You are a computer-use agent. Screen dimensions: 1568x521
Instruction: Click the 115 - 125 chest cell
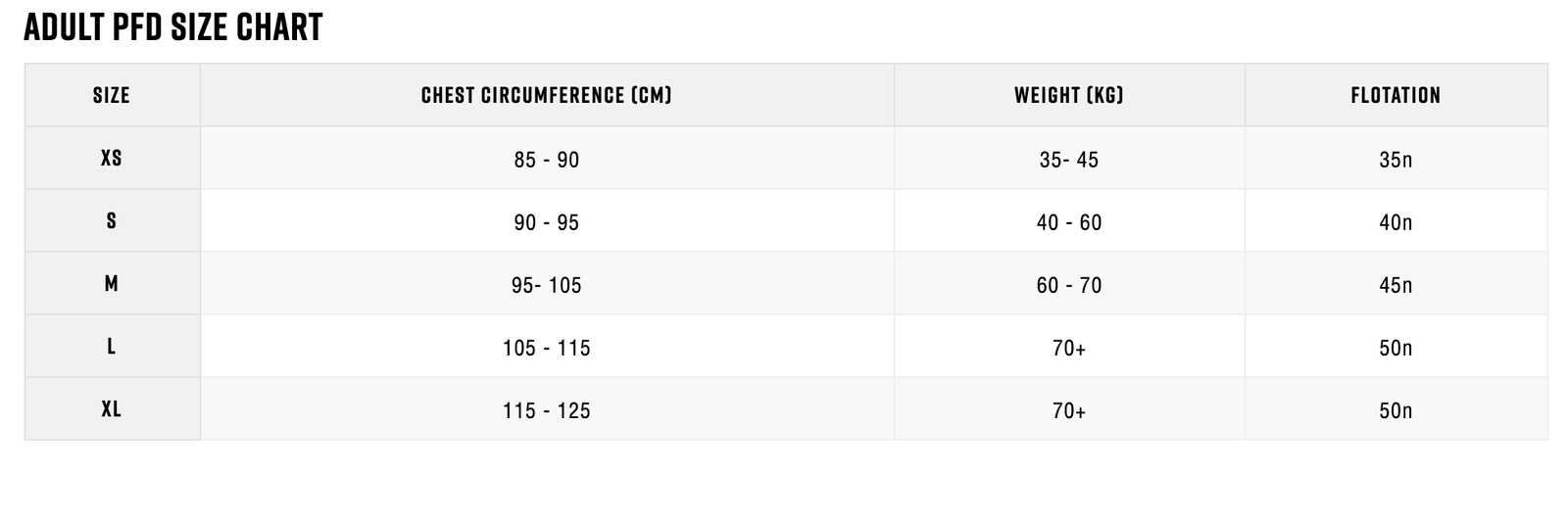click(547, 410)
